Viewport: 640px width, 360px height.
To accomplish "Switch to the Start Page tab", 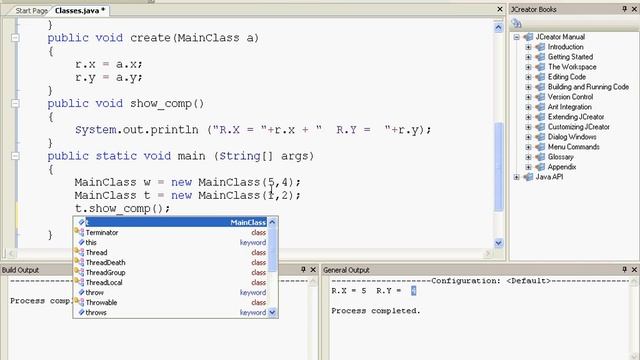I will tap(31, 11).
